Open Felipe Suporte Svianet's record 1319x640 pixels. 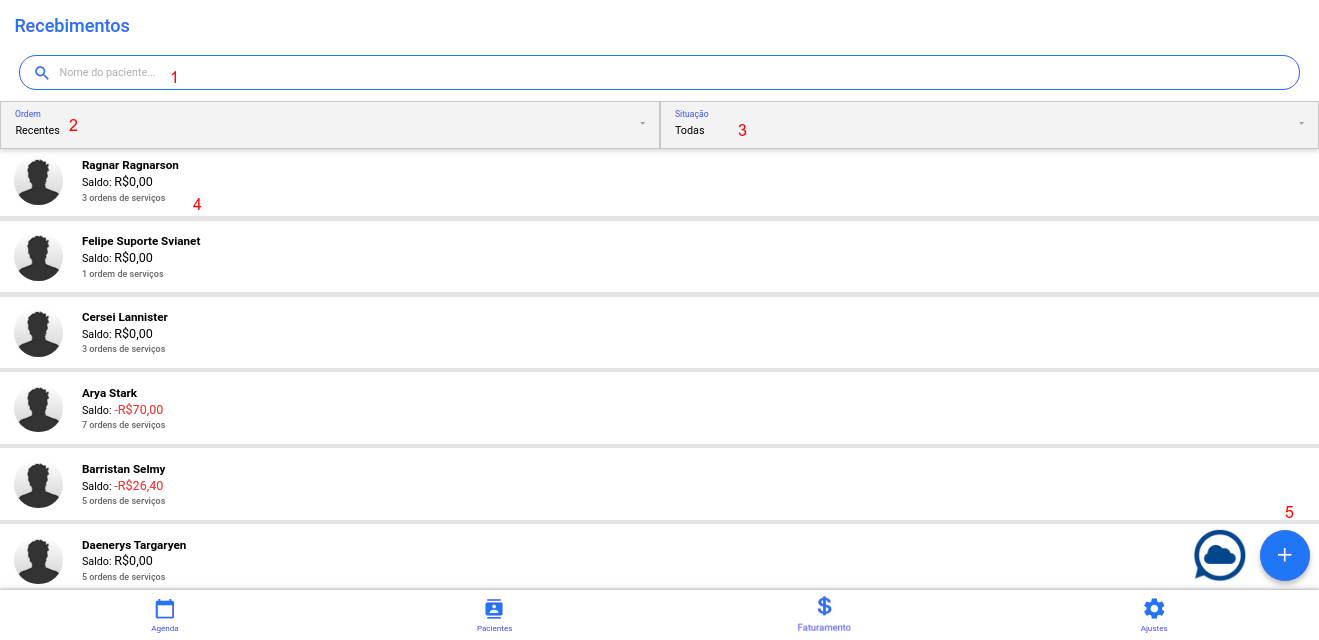pyautogui.click(x=141, y=242)
